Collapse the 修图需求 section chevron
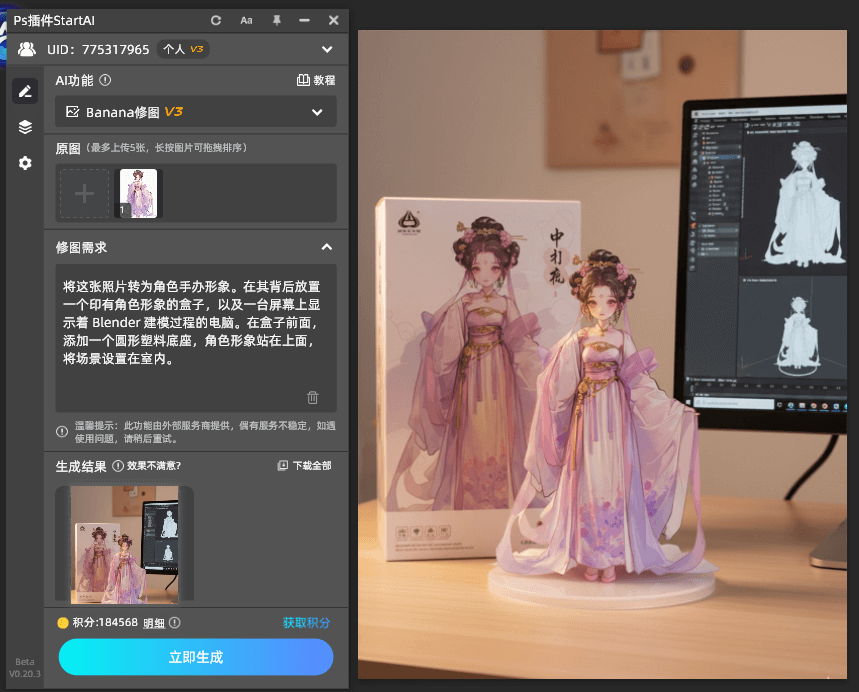The width and height of the screenshot is (859, 692). [x=326, y=247]
